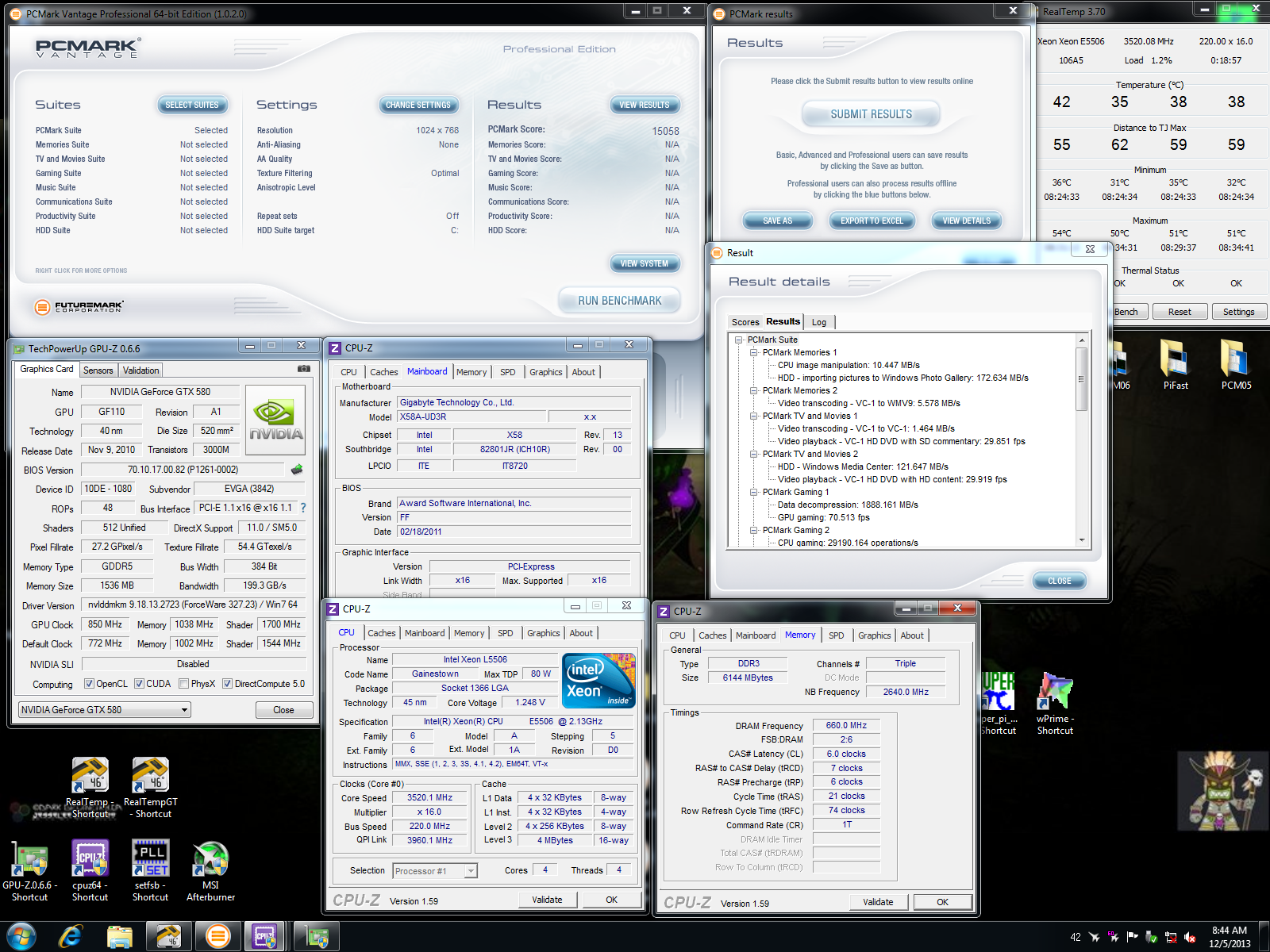Open the GPU-Z 0.6.6 desktop shortcut
1270x952 pixels.
click(29, 871)
